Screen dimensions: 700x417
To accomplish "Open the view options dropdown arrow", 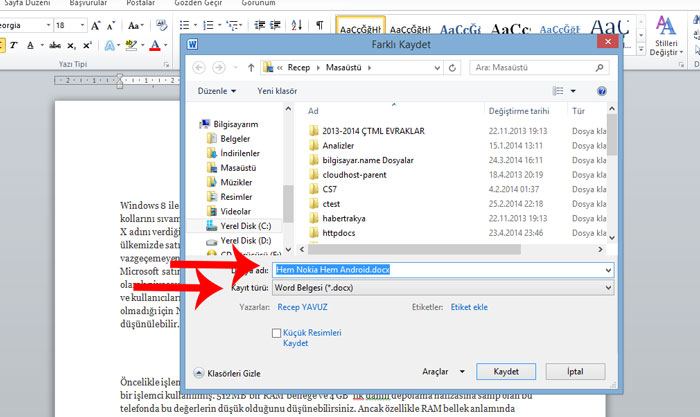I will tap(573, 91).
